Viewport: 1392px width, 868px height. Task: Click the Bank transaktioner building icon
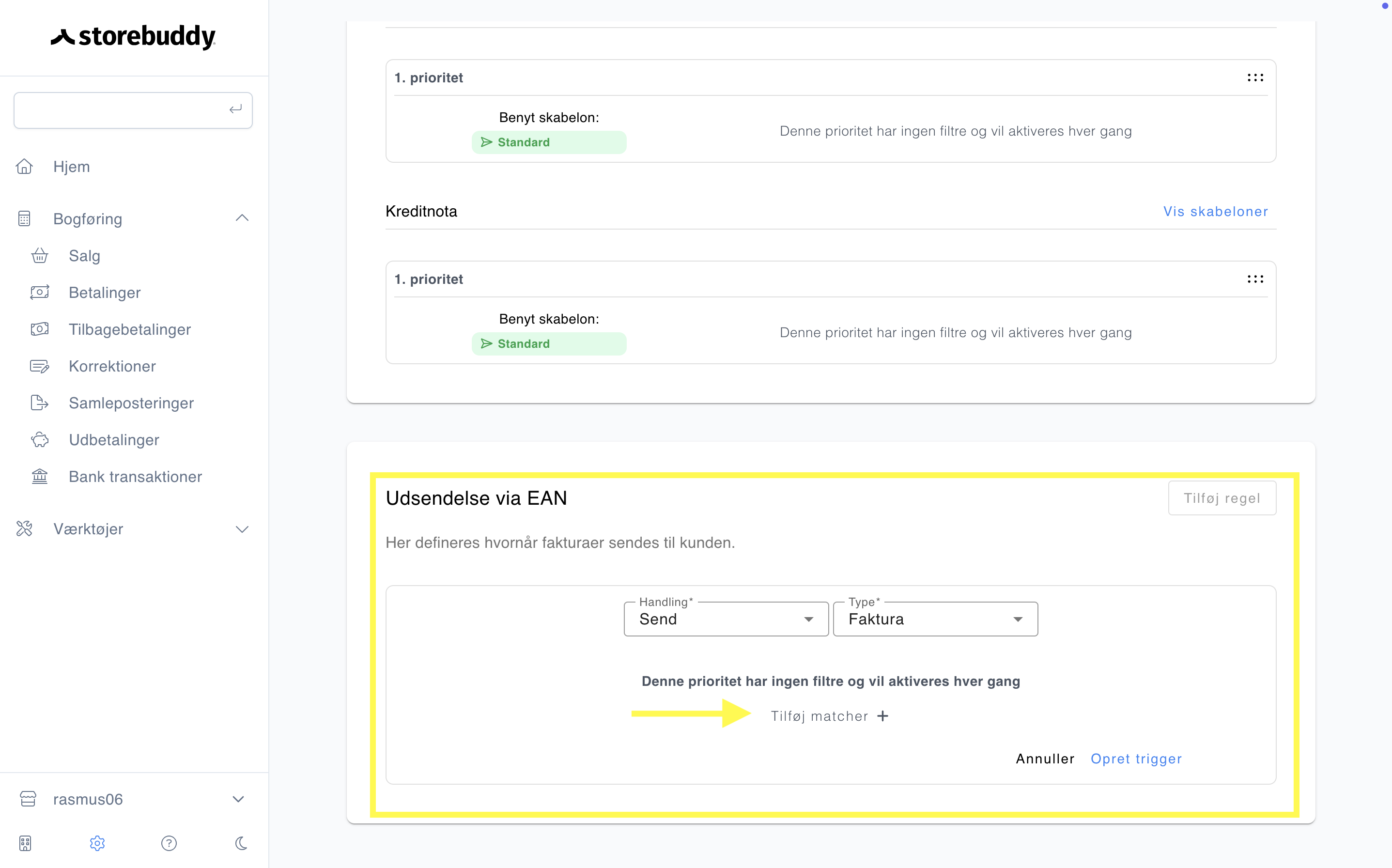pyautogui.click(x=40, y=476)
